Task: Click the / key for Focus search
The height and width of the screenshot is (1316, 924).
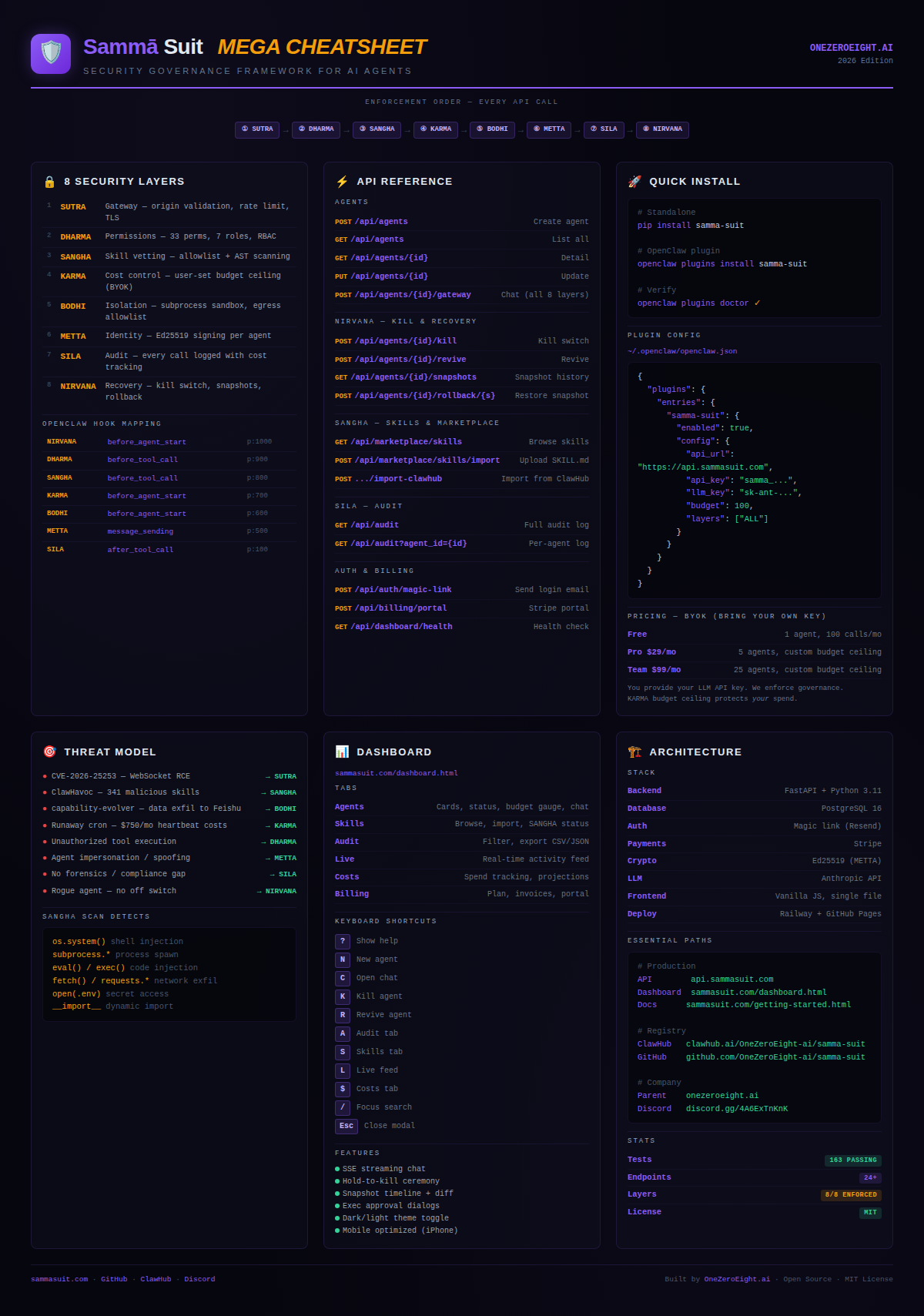Action: pyautogui.click(x=343, y=1107)
